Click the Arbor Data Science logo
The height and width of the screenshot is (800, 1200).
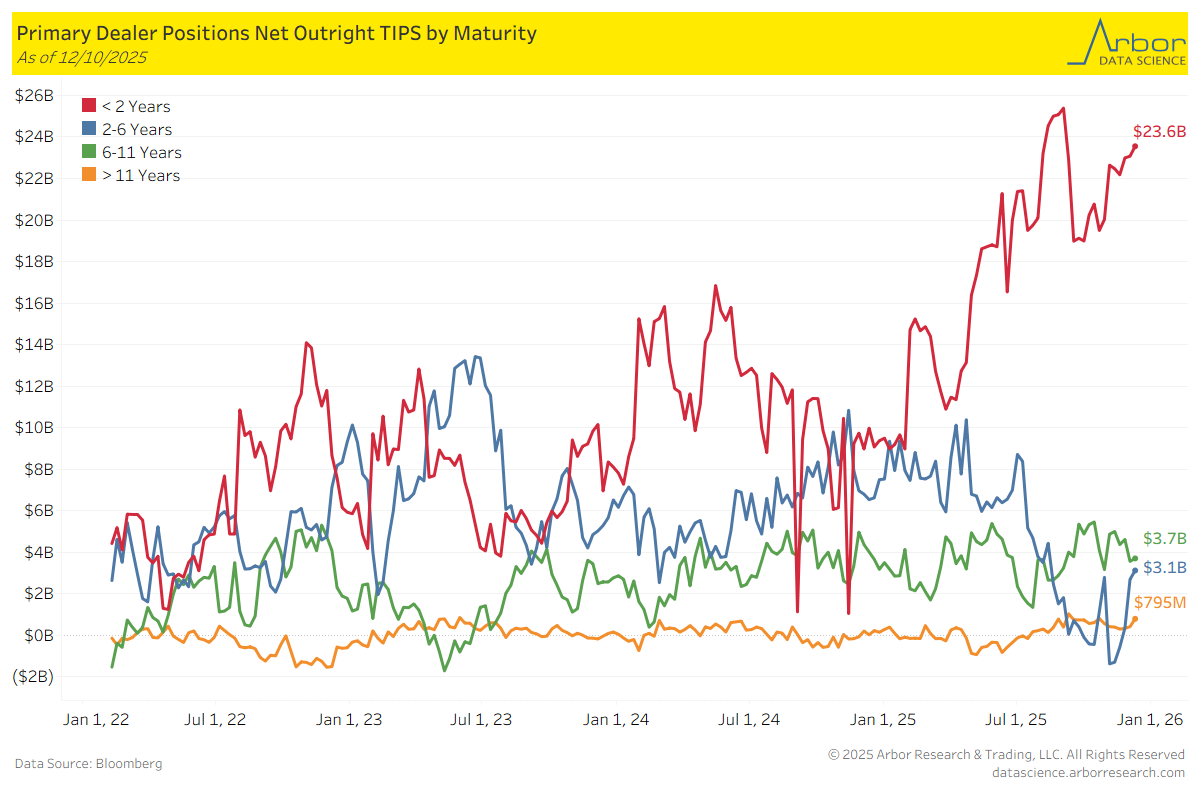(x=1125, y=43)
